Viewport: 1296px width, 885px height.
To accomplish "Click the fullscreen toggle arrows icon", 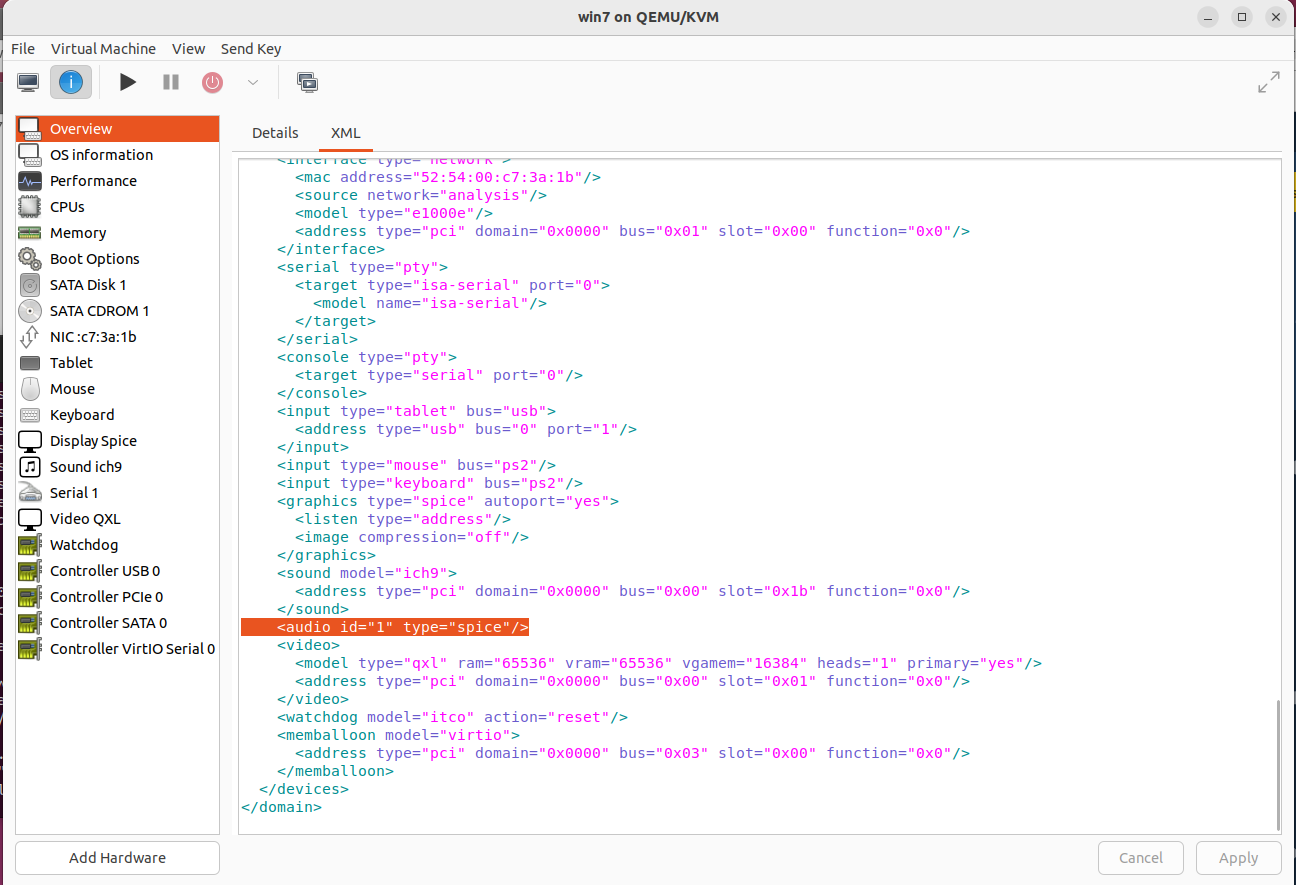I will (x=1268, y=82).
